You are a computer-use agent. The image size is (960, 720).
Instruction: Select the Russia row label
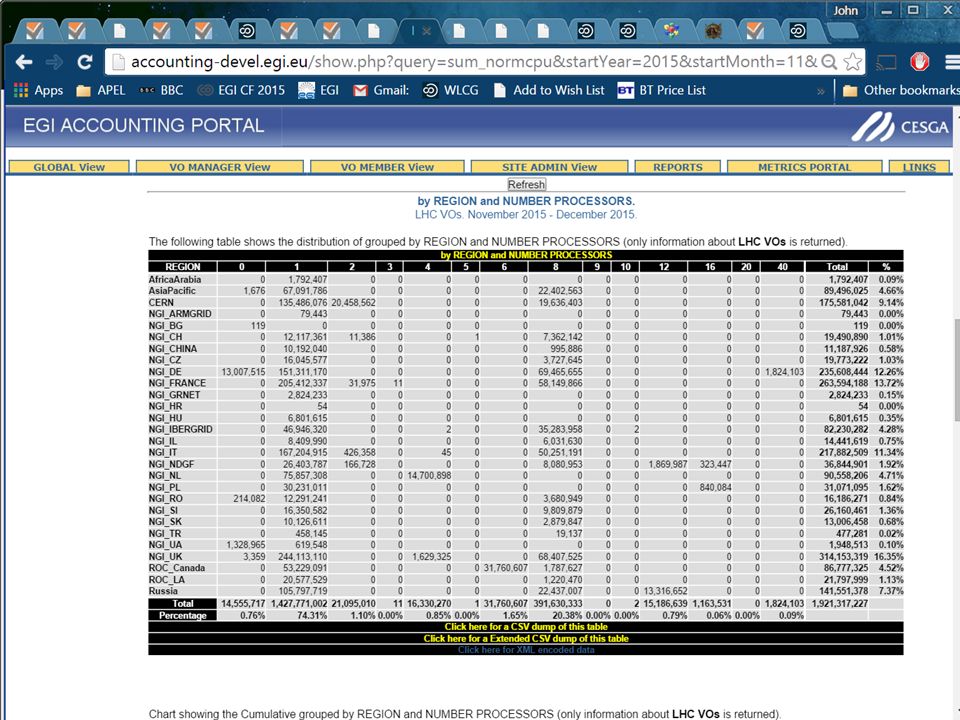pyautogui.click(x=163, y=591)
